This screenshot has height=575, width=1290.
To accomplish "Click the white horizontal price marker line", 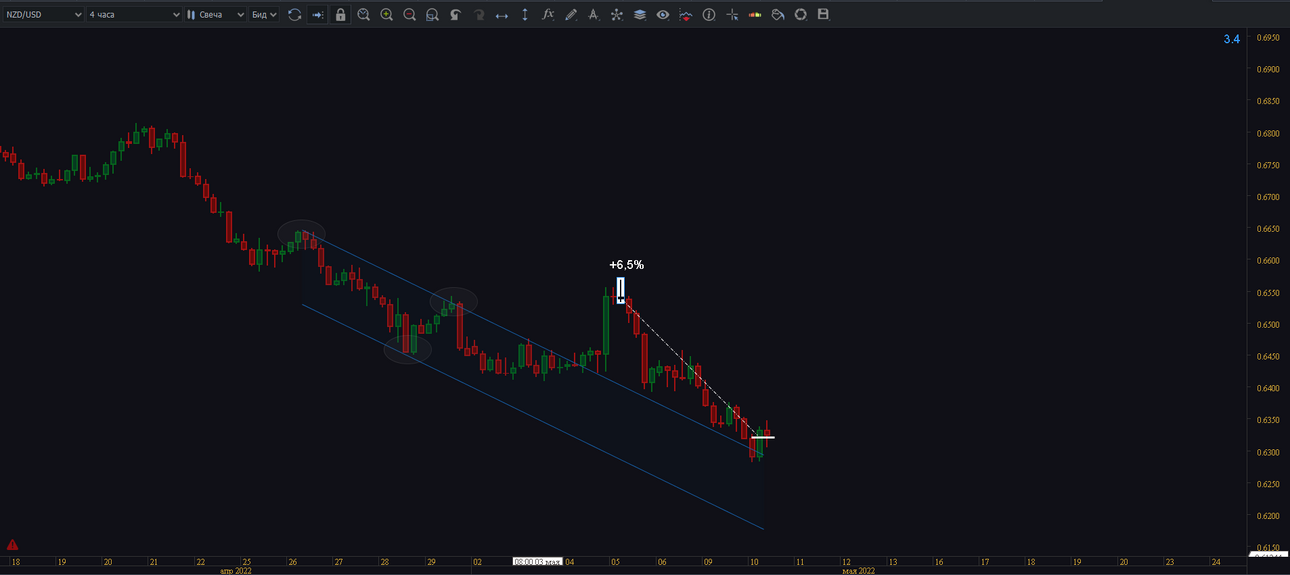I will coord(762,438).
